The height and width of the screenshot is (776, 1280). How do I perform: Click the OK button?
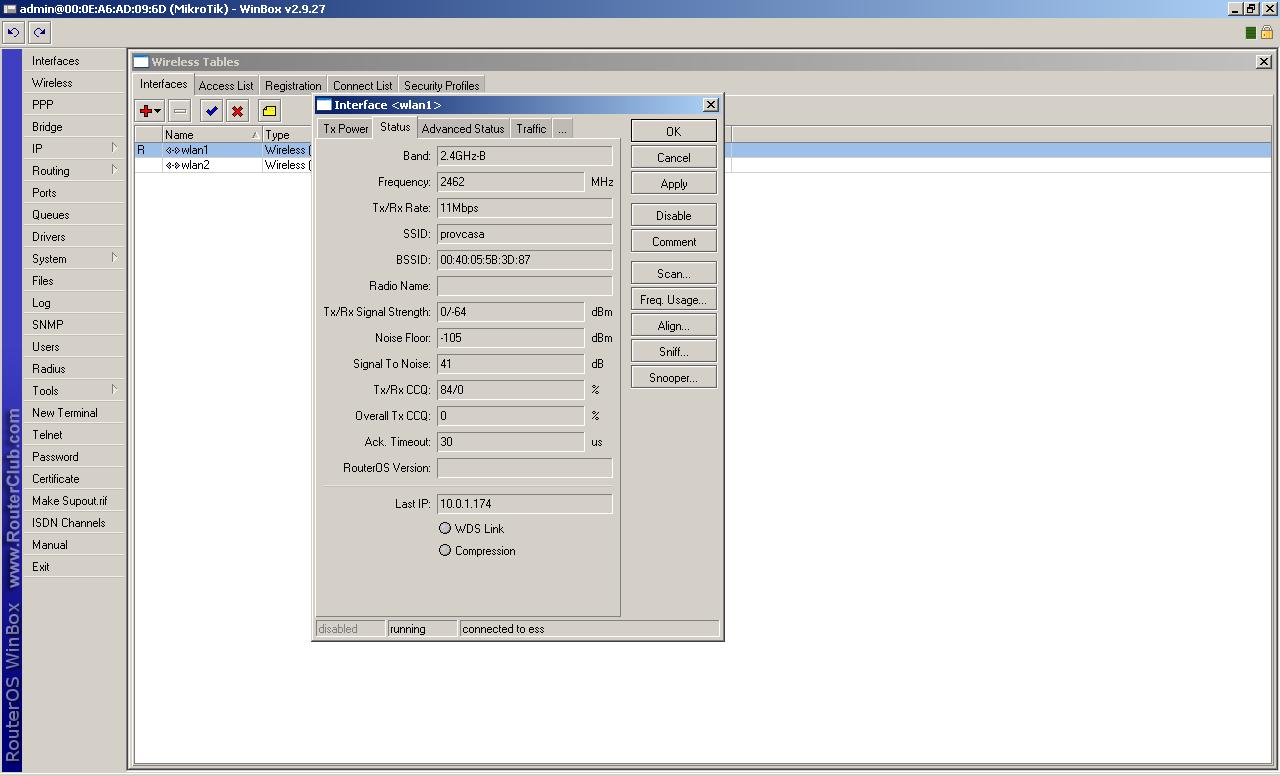(x=674, y=131)
